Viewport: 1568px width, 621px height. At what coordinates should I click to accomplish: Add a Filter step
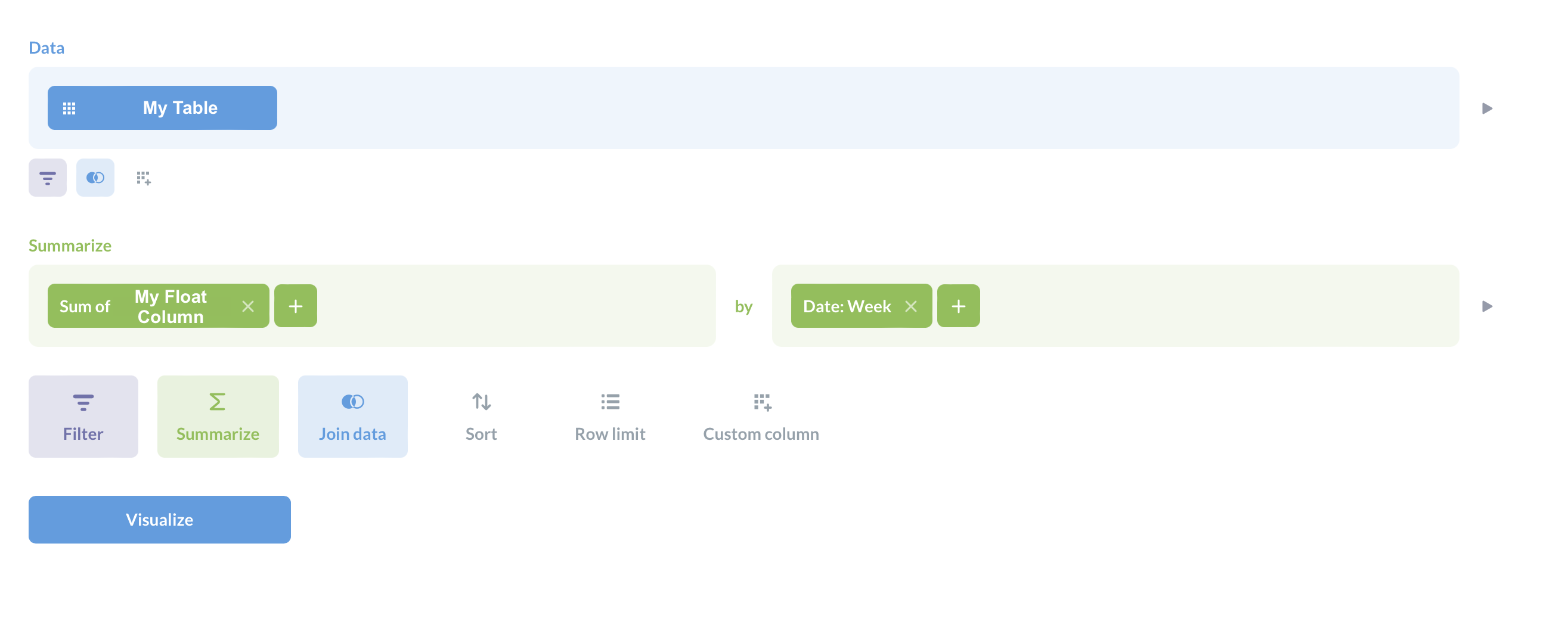click(x=83, y=416)
